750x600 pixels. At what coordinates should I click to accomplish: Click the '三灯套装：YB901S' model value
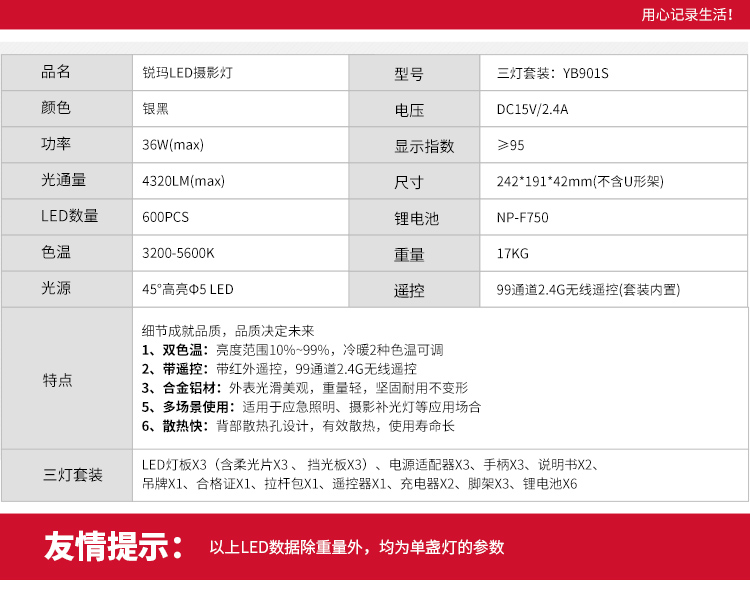552,73
